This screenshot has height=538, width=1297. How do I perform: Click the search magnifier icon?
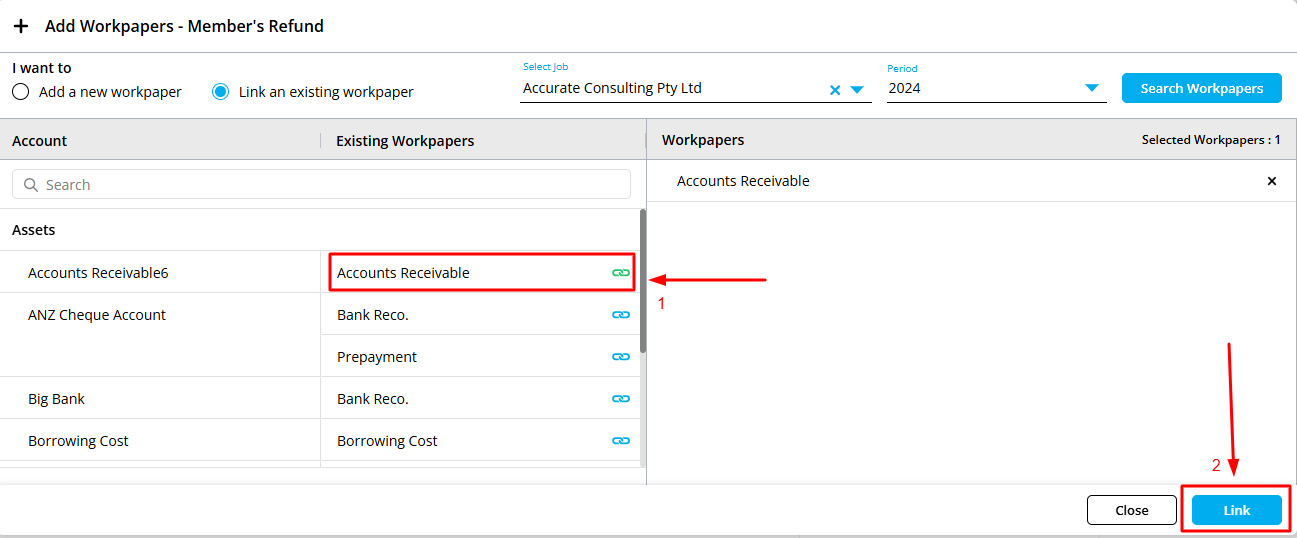tap(31, 185)
